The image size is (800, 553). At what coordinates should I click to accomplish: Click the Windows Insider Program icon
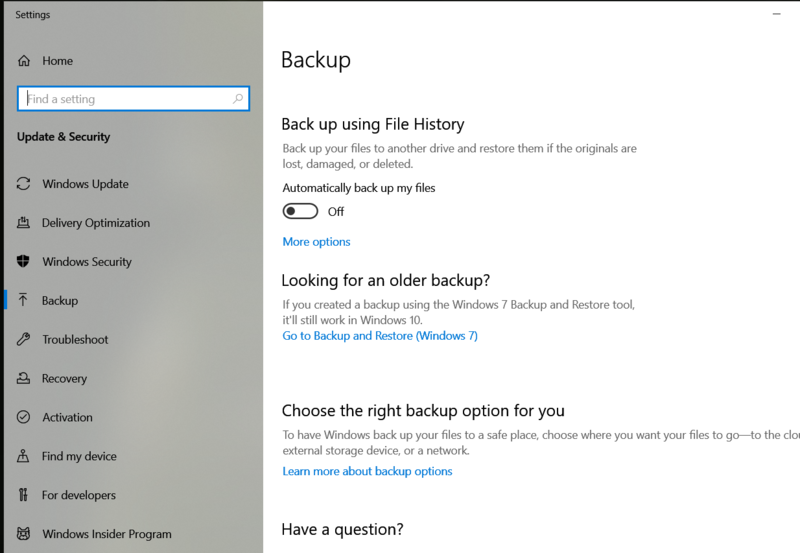click(23, 534)
